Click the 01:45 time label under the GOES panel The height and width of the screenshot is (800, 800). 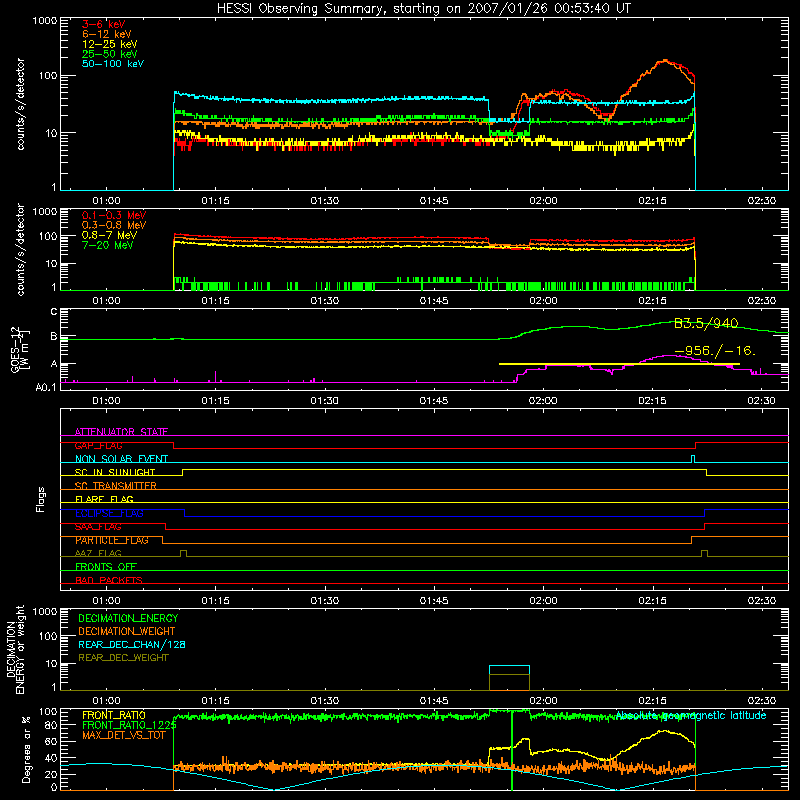[x=434, y=401]
